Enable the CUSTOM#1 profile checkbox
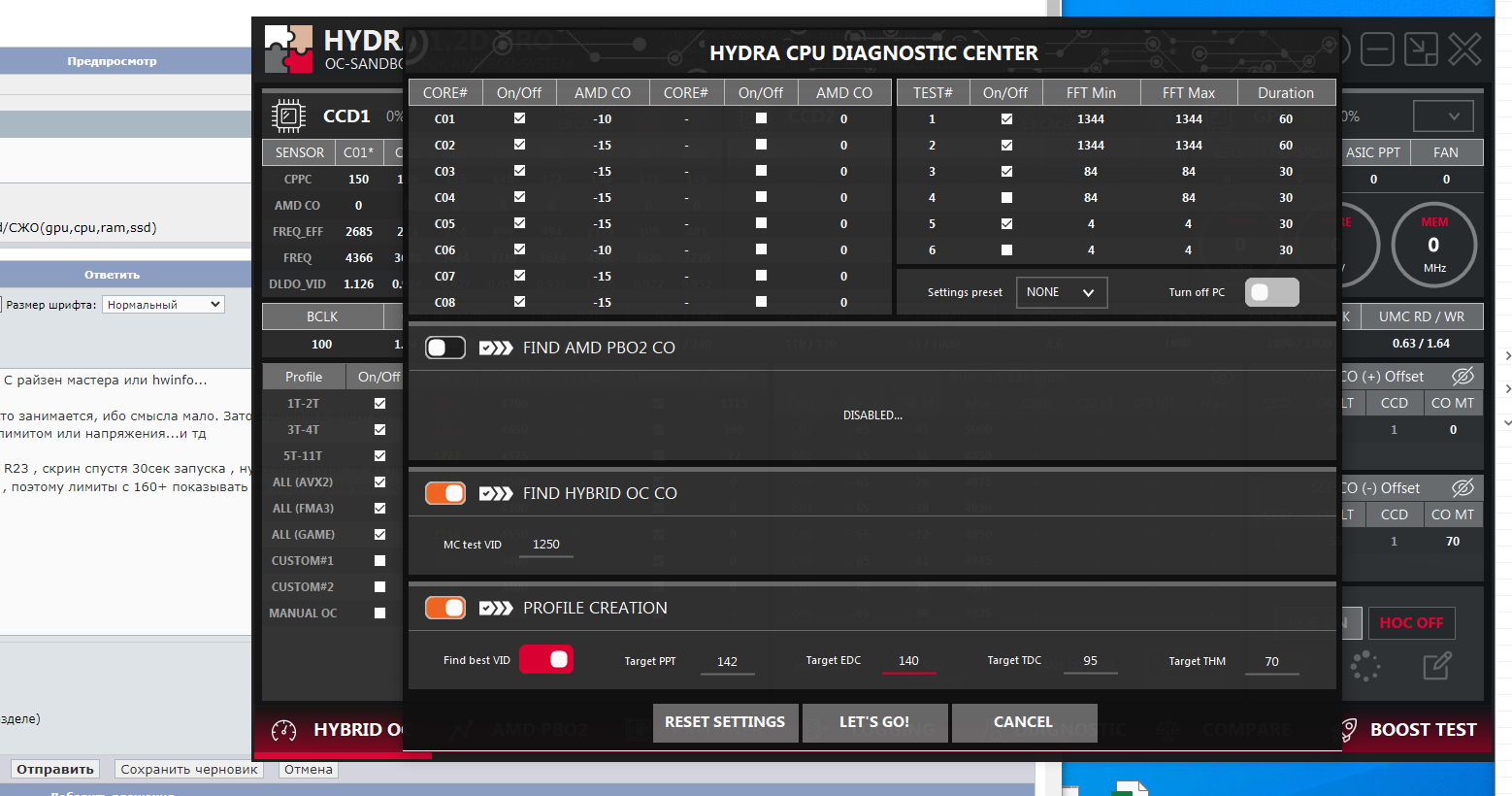The image size is (1512, 796). coord(379,560)
